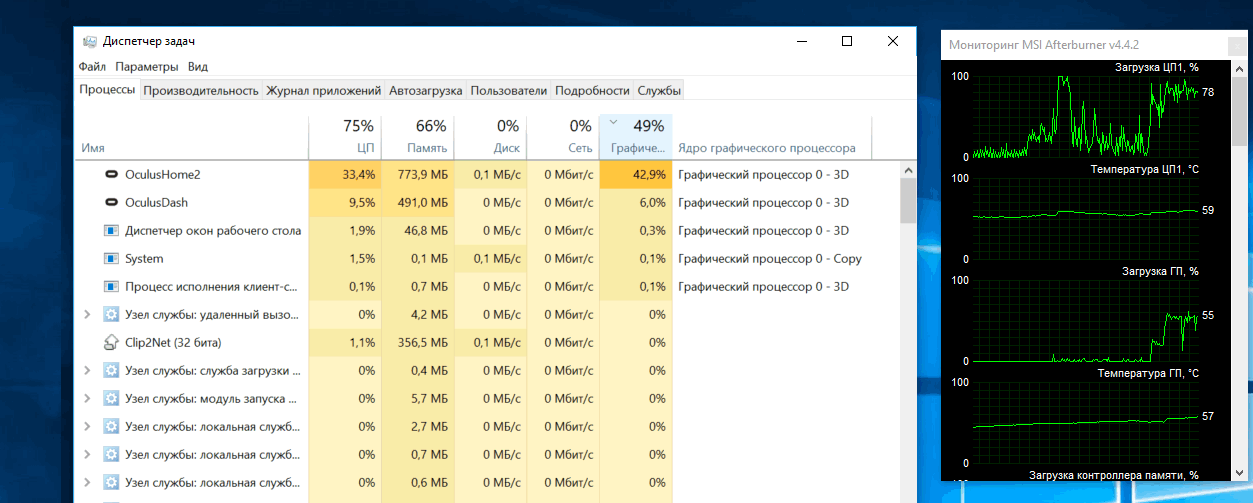Click Графический процессор 0 - Copy engine cell
The image size is (1253, 503).
click(x=770, y=258)
